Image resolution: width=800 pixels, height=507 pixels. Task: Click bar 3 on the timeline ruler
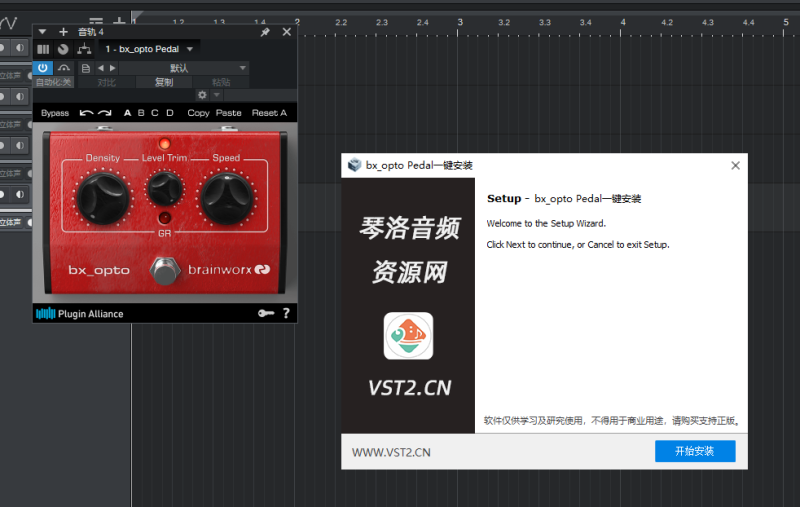[x=460, y=22]
